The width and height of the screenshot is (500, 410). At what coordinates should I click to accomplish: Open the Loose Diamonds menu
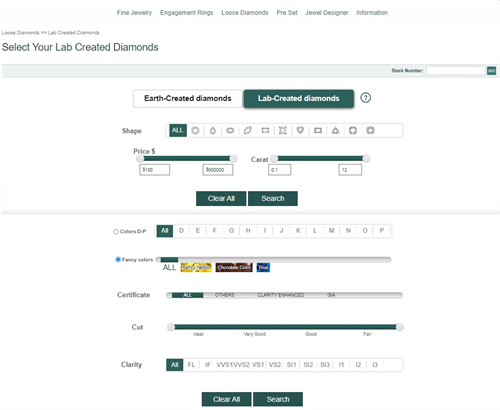click(x=245, y=13)
